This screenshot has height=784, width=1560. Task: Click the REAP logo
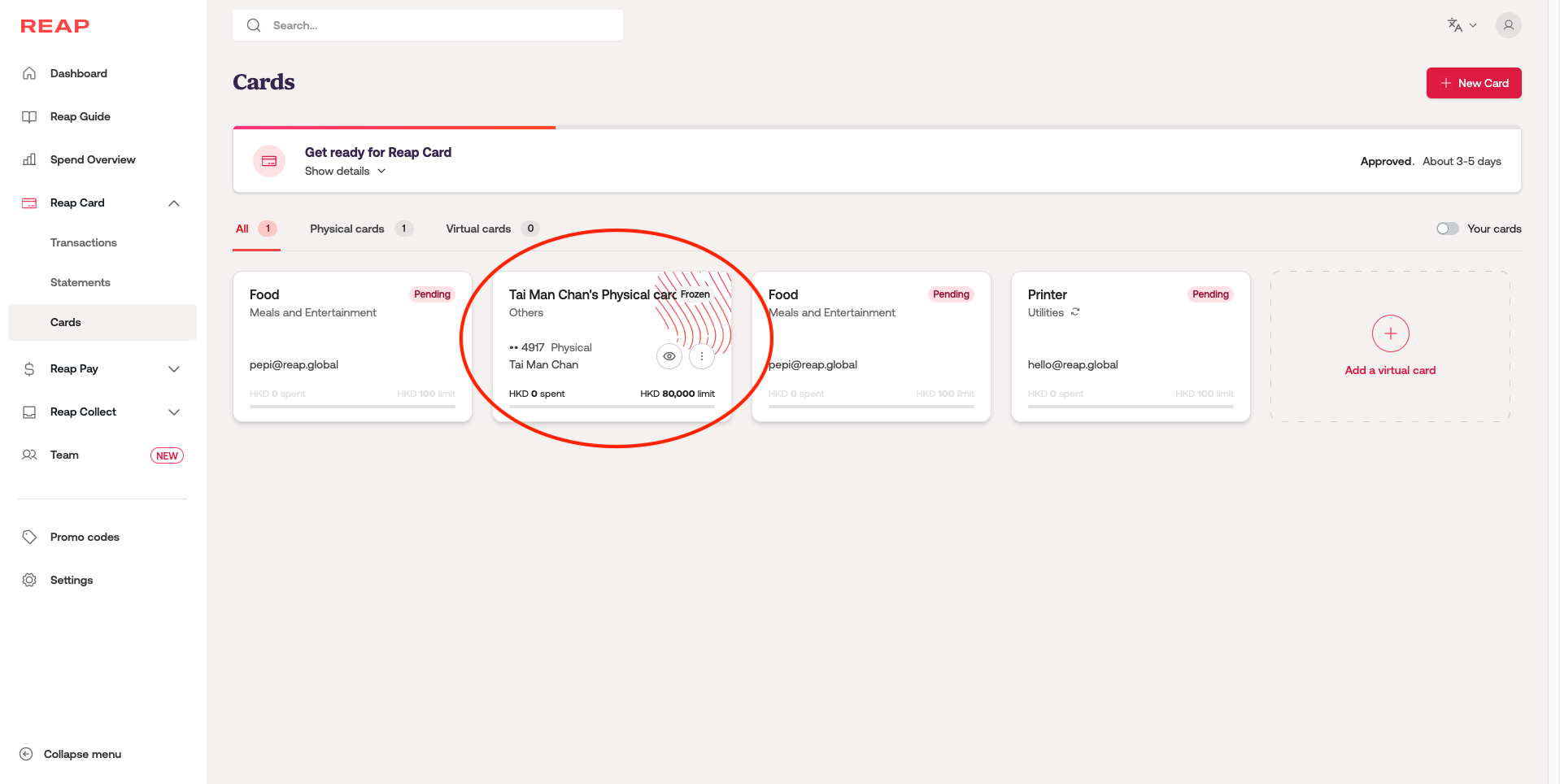tap(54, 26)
